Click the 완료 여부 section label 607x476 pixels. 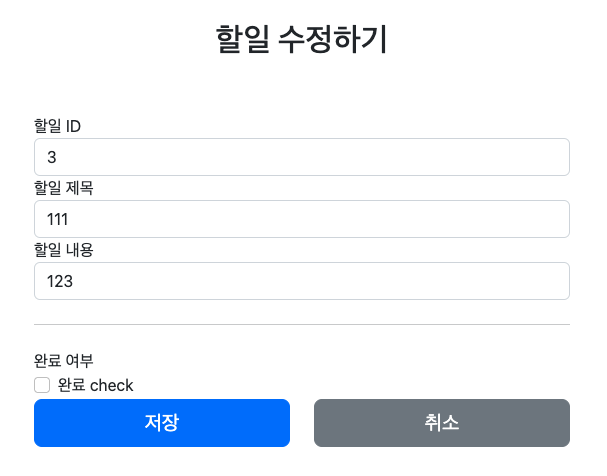[64, 361]
